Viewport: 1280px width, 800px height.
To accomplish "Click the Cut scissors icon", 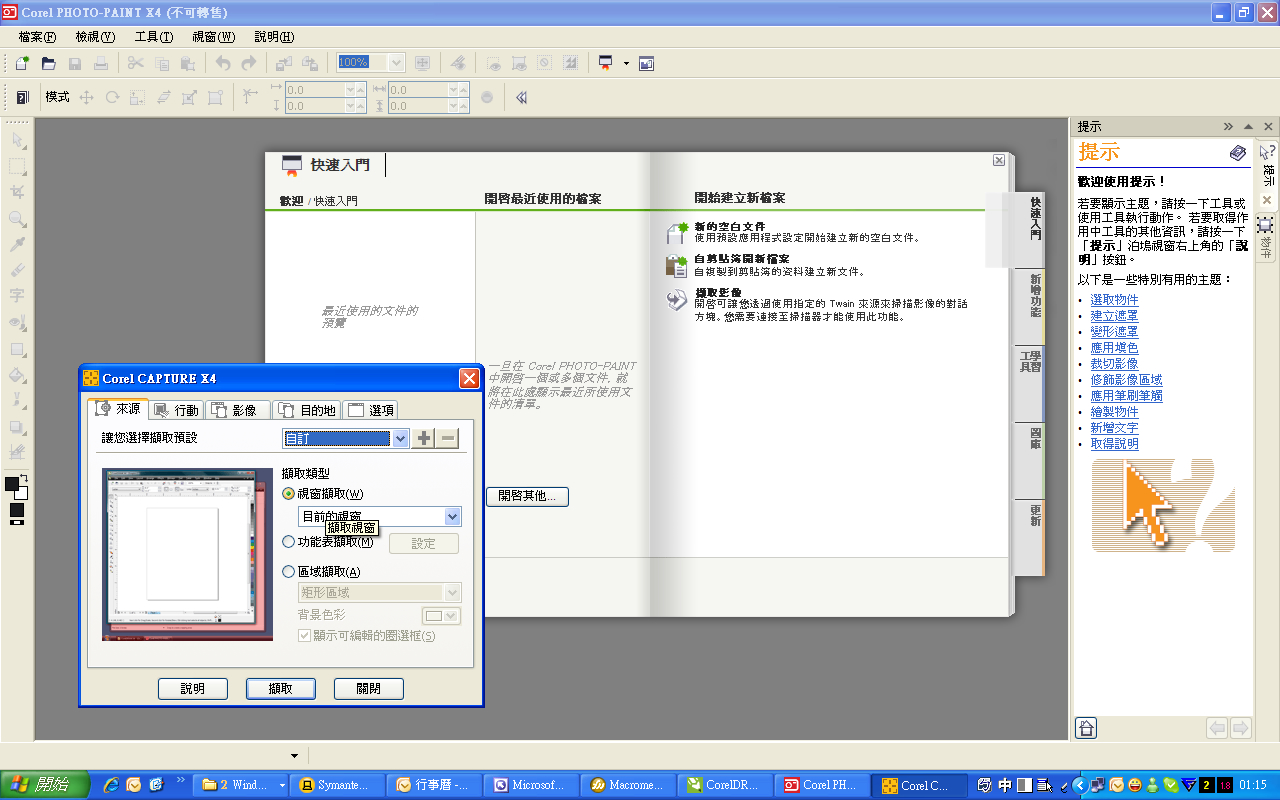I will (135, 63).
